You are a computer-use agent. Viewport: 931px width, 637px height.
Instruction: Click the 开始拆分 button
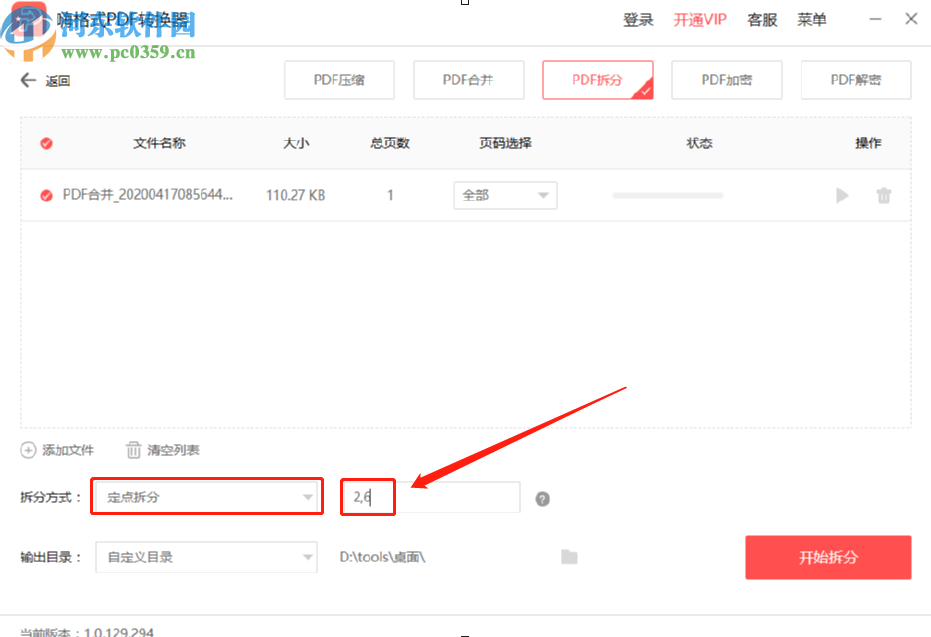pyautogui.click(x=828, y=557)
